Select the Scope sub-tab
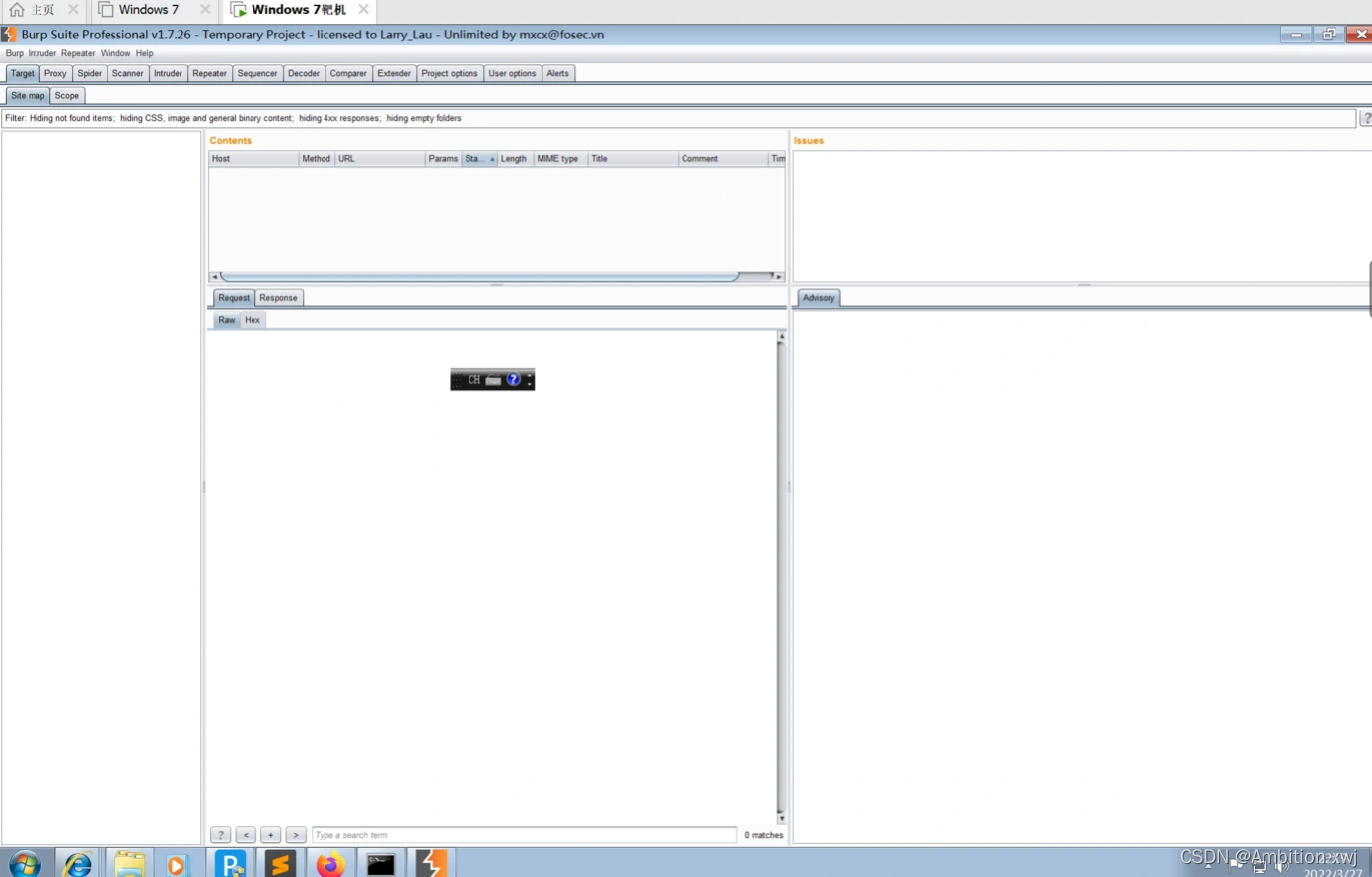This screenshot has width=1372, height=877. pyautogui.click(x=67, y=96)
